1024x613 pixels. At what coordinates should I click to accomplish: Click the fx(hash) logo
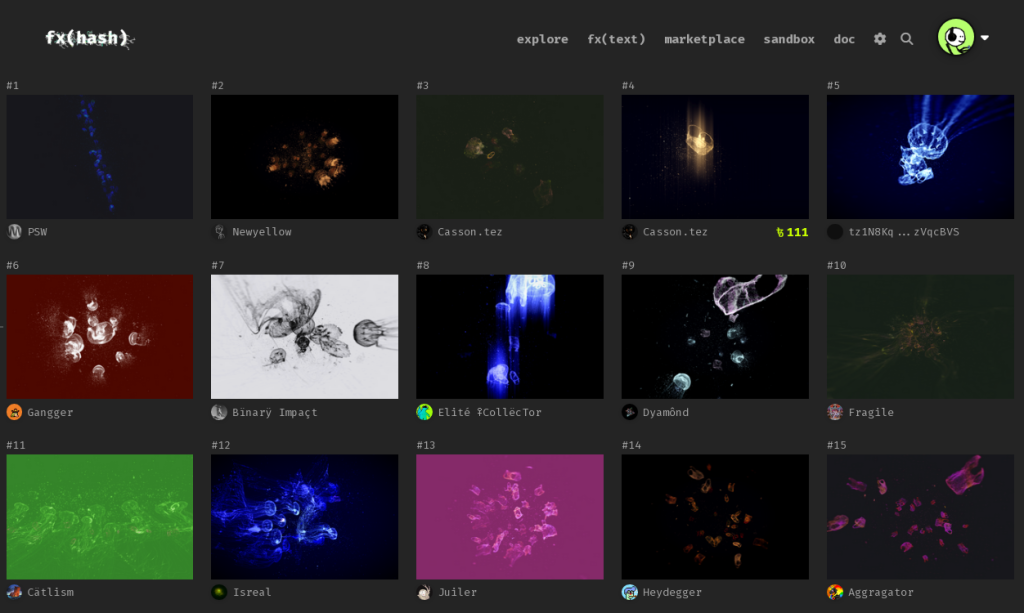click(x=88, y=38)
